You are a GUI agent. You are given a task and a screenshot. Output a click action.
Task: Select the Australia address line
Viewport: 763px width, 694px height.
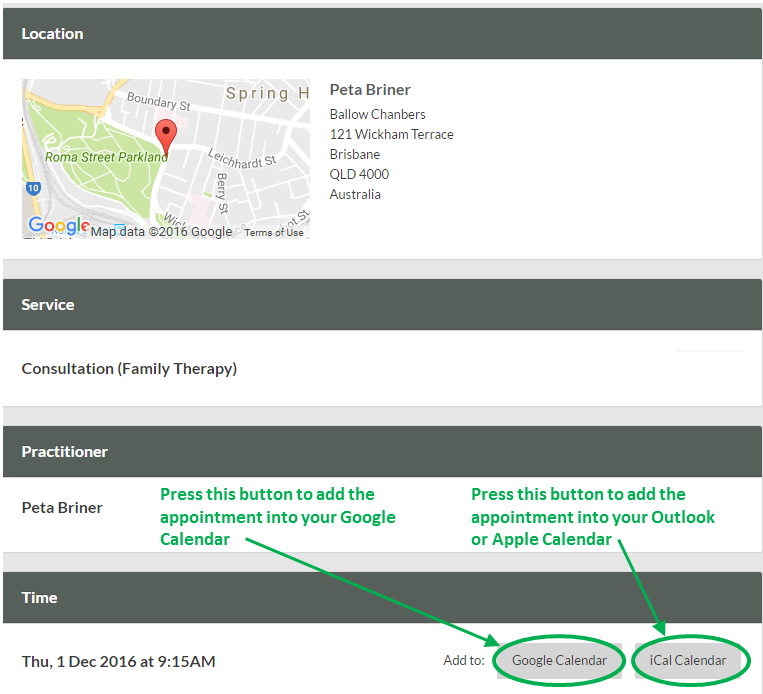(355, 194)
